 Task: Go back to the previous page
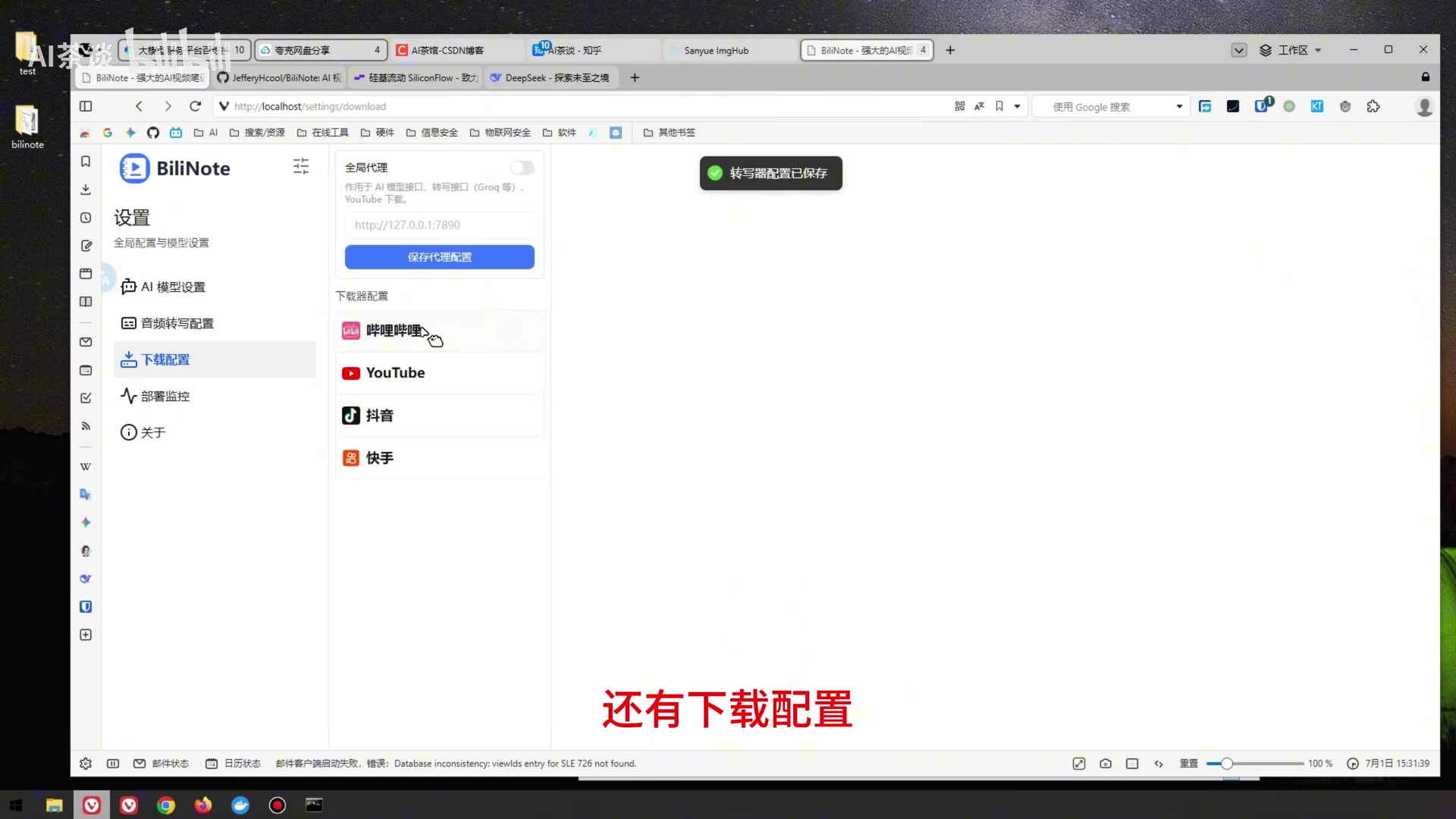pos(139,106)
